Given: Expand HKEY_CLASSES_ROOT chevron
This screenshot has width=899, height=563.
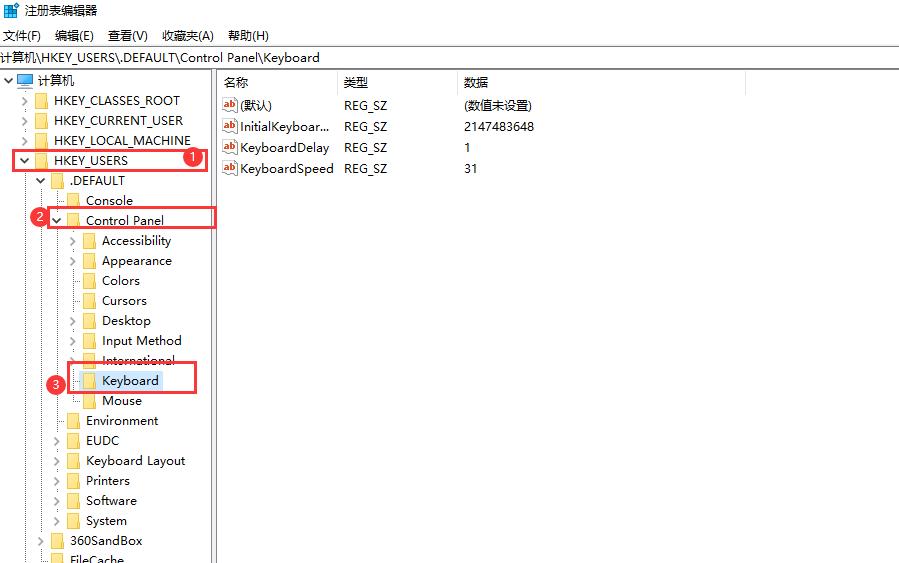Looking at the screenshot, I should (x=24, y=101).
